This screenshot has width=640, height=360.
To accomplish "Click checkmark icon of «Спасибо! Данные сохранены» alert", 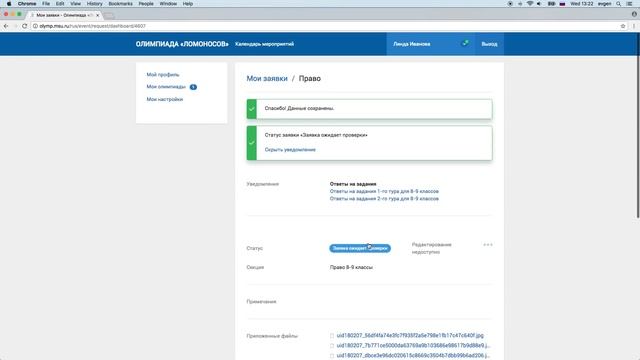I will (x=251, y=109).
